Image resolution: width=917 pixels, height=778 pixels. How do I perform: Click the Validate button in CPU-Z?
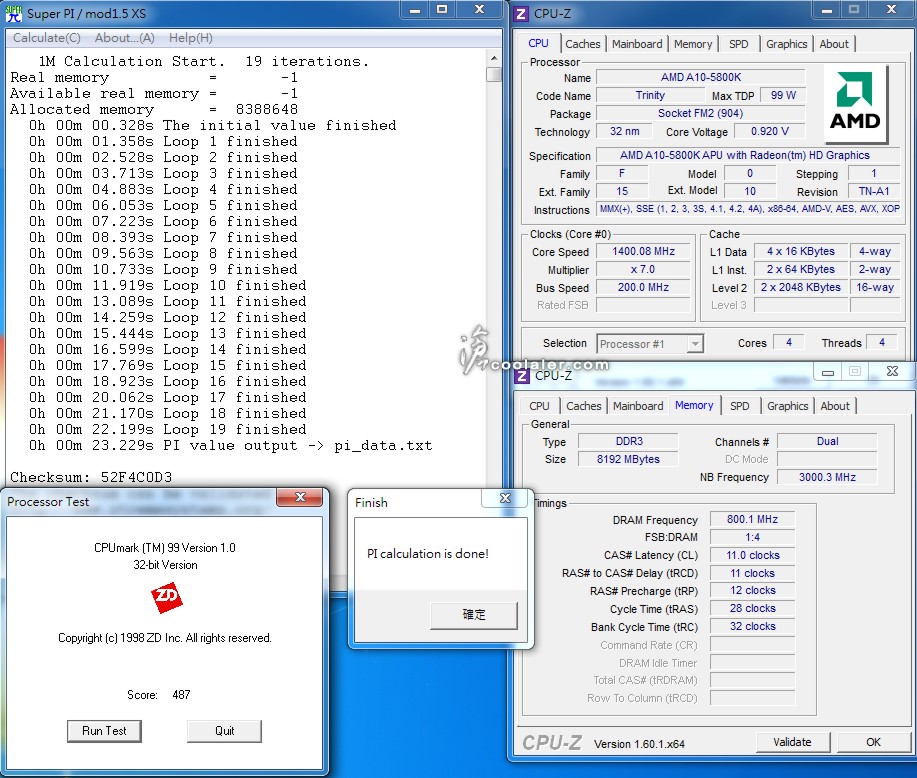[x=792, y=742]
